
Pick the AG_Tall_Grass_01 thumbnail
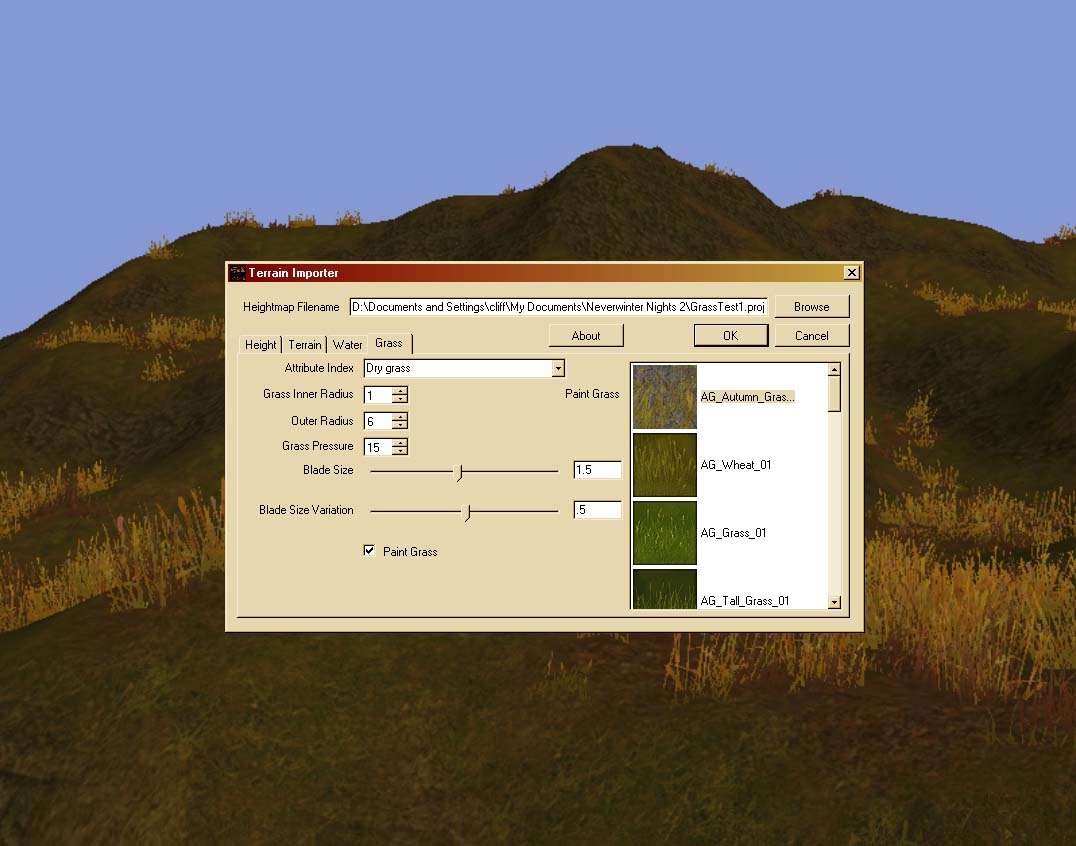pos(664,590)
